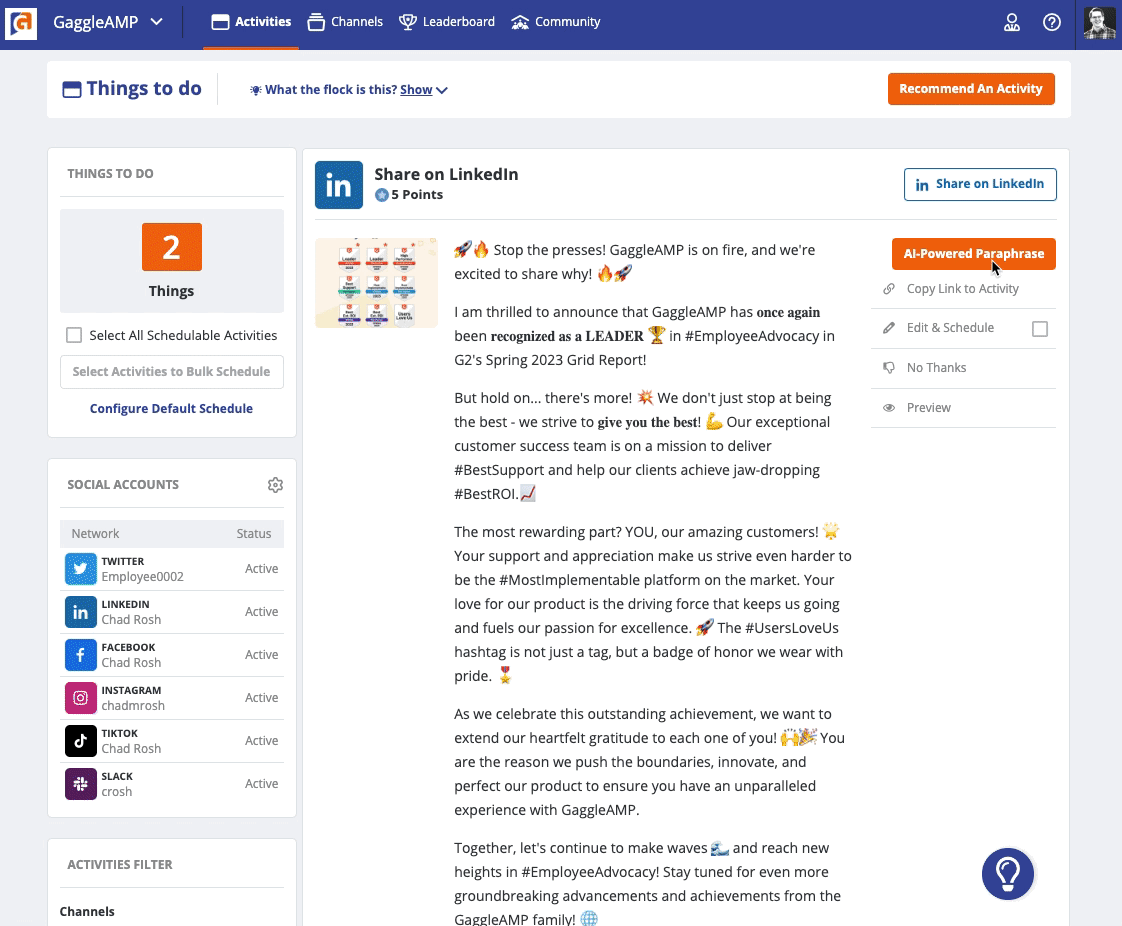Open social accounts settings gear
The image size is (1122, 926).
tap(275, 485)
